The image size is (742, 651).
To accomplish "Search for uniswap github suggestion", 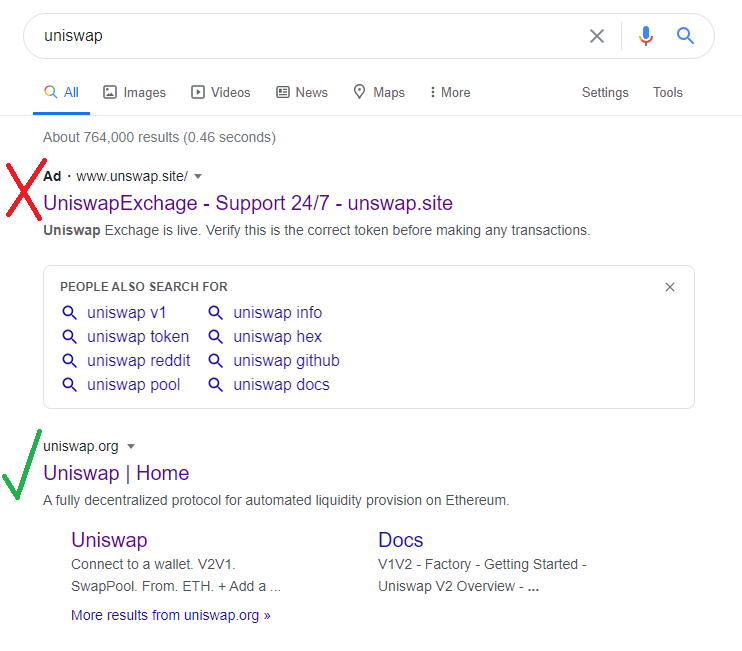I will 286,361.
